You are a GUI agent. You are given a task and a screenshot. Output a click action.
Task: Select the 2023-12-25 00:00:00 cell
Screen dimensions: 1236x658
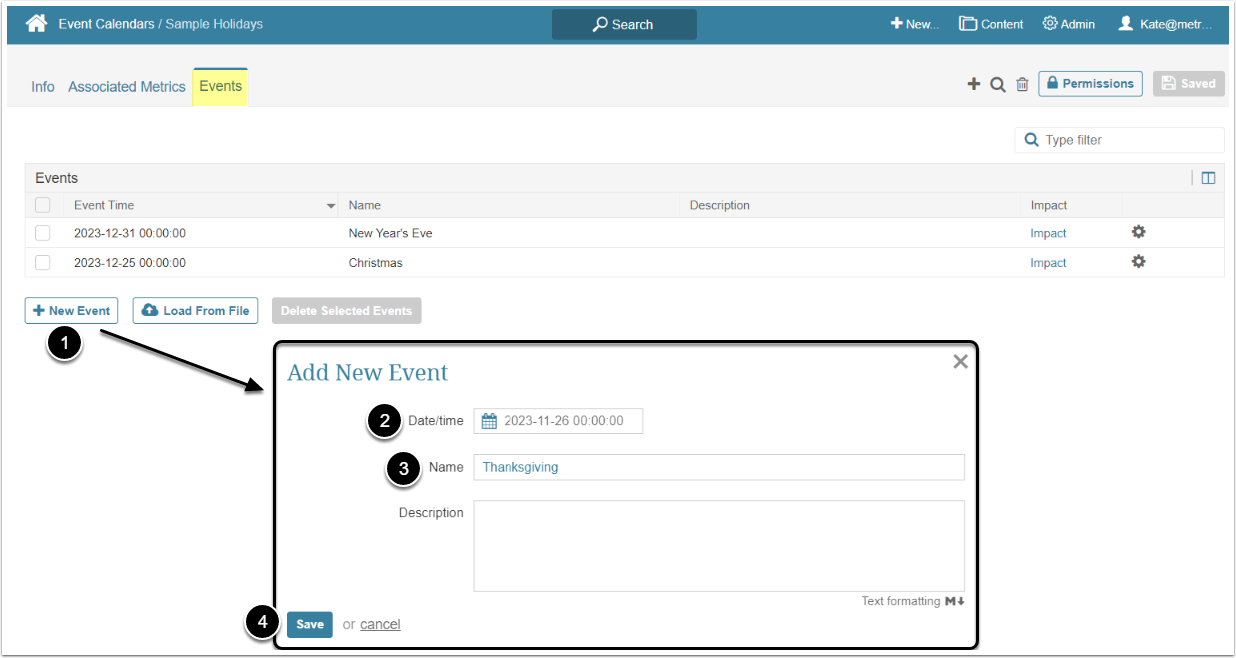130,263
